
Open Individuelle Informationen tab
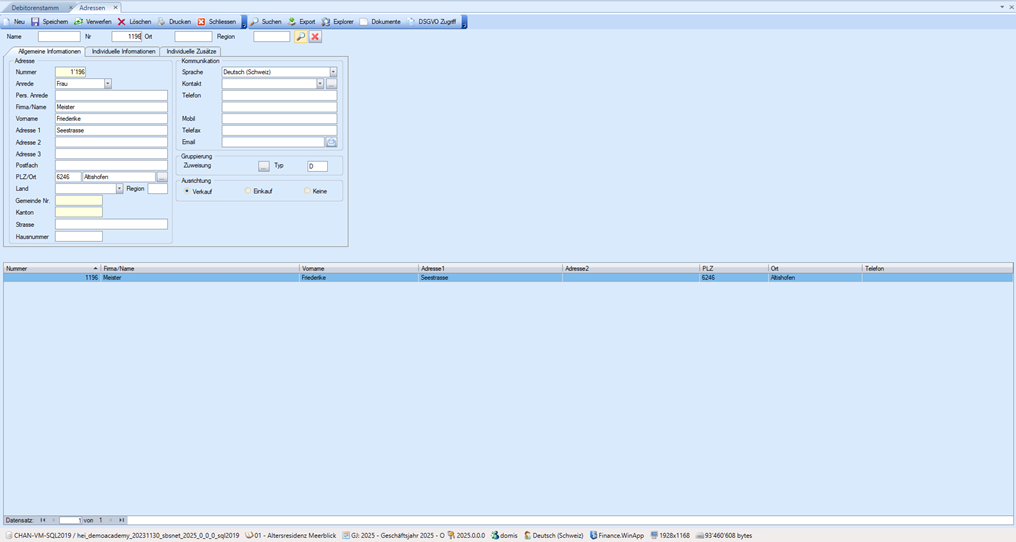coord(123,51)
